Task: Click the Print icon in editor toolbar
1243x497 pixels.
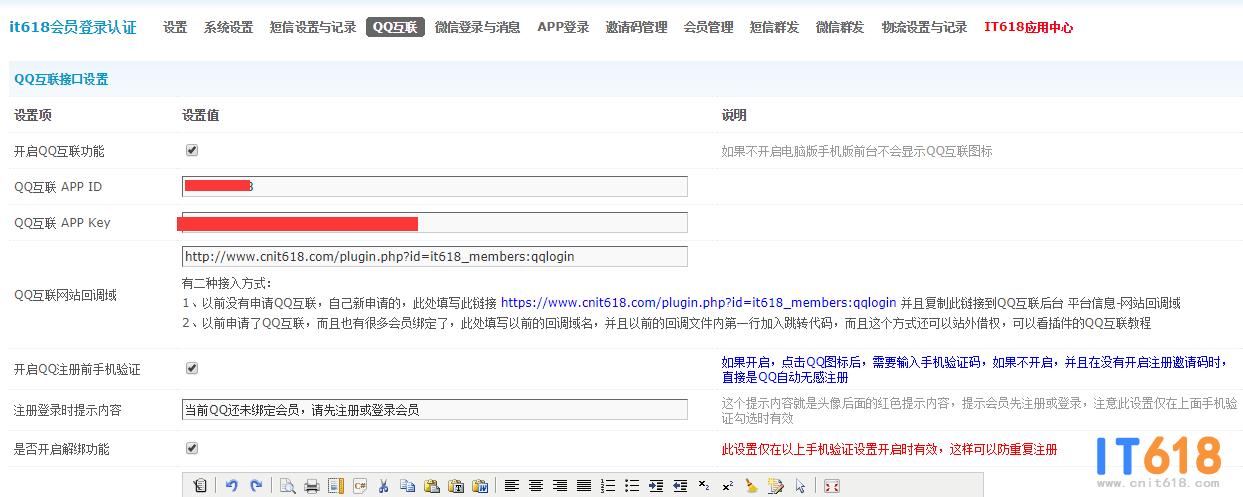Action: pos(311,486)
